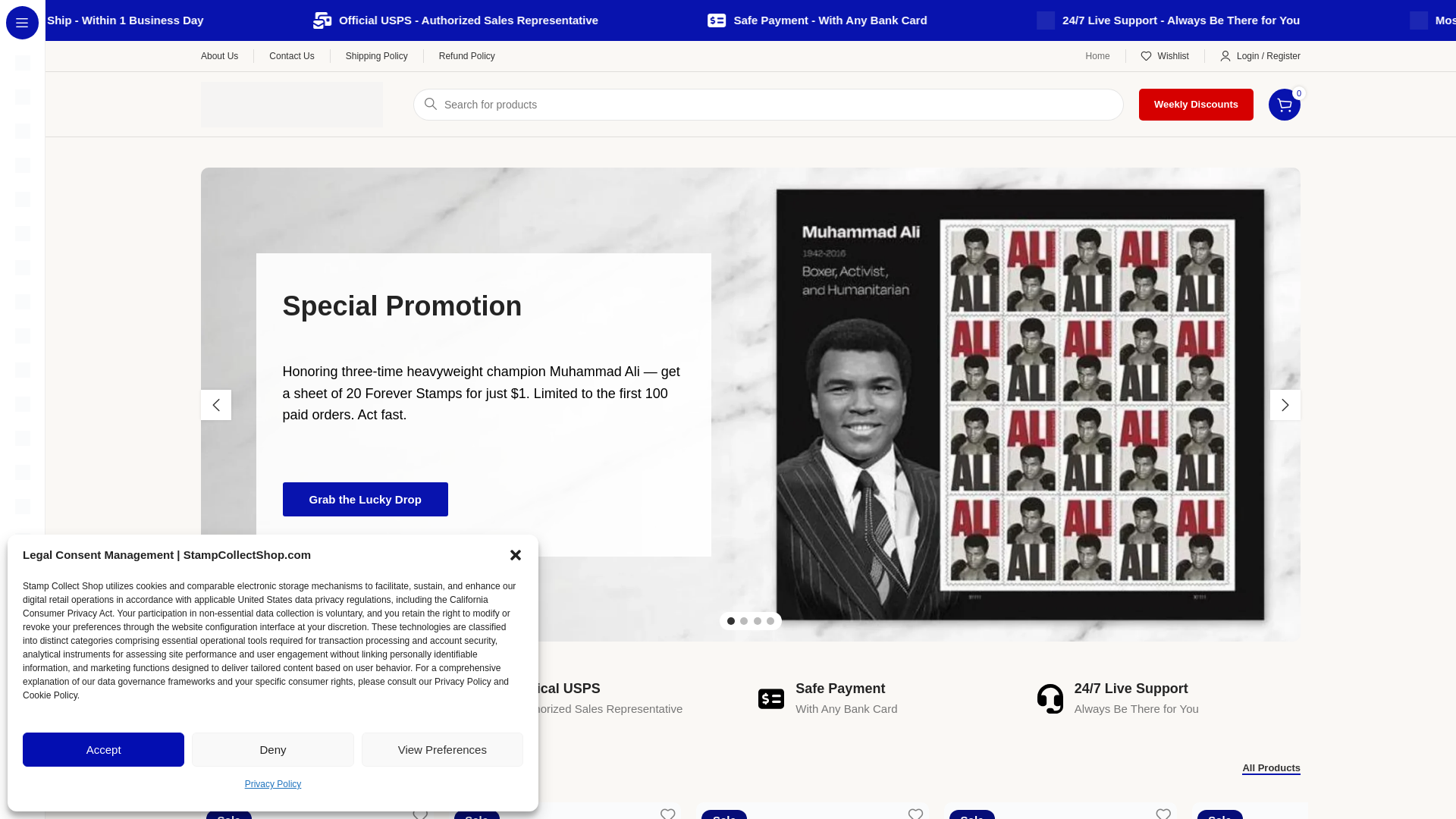Focus the Search for products field
The image size is (1456, 819).
click(768, 105)
